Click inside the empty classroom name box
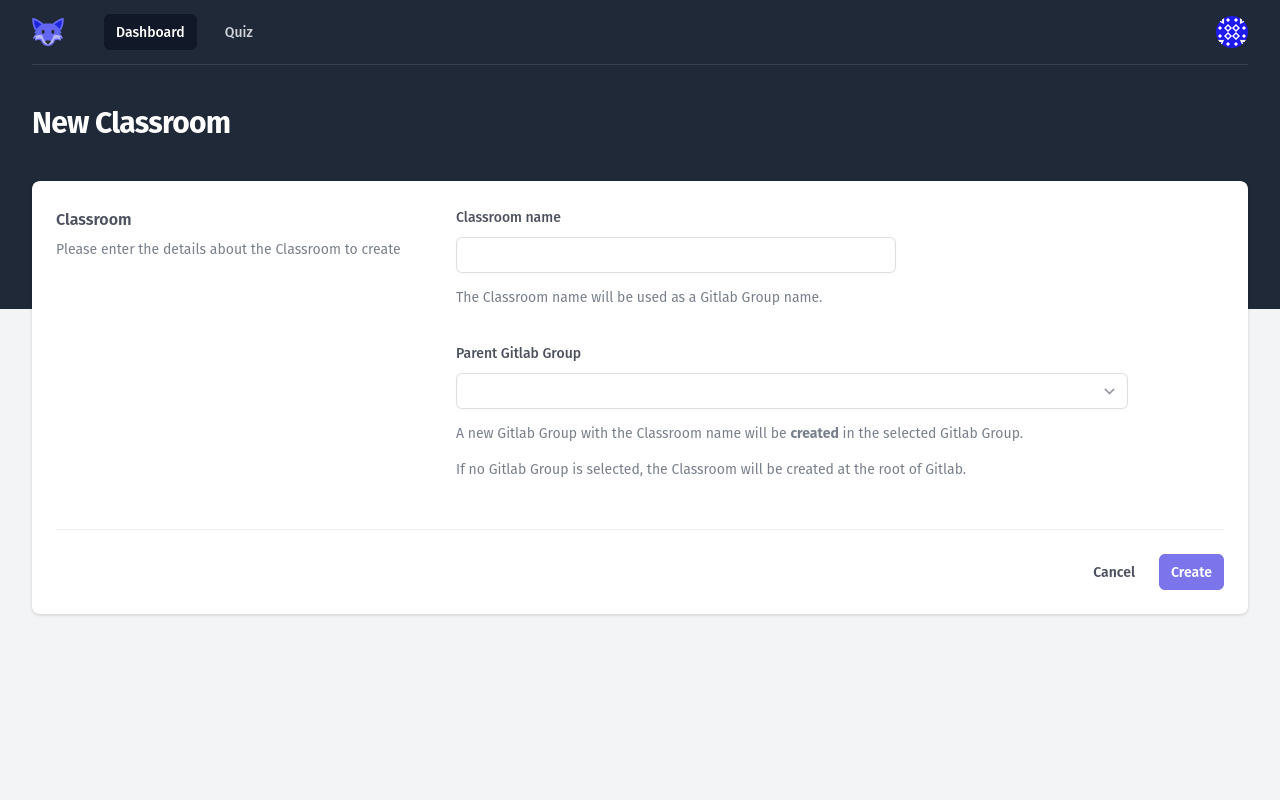 pyautogui.click(x=675, y=255)
